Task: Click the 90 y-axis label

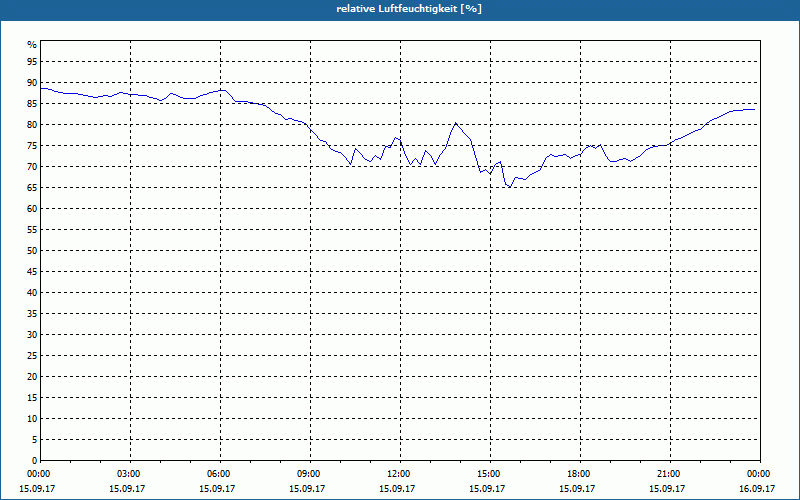Action: 32,83
